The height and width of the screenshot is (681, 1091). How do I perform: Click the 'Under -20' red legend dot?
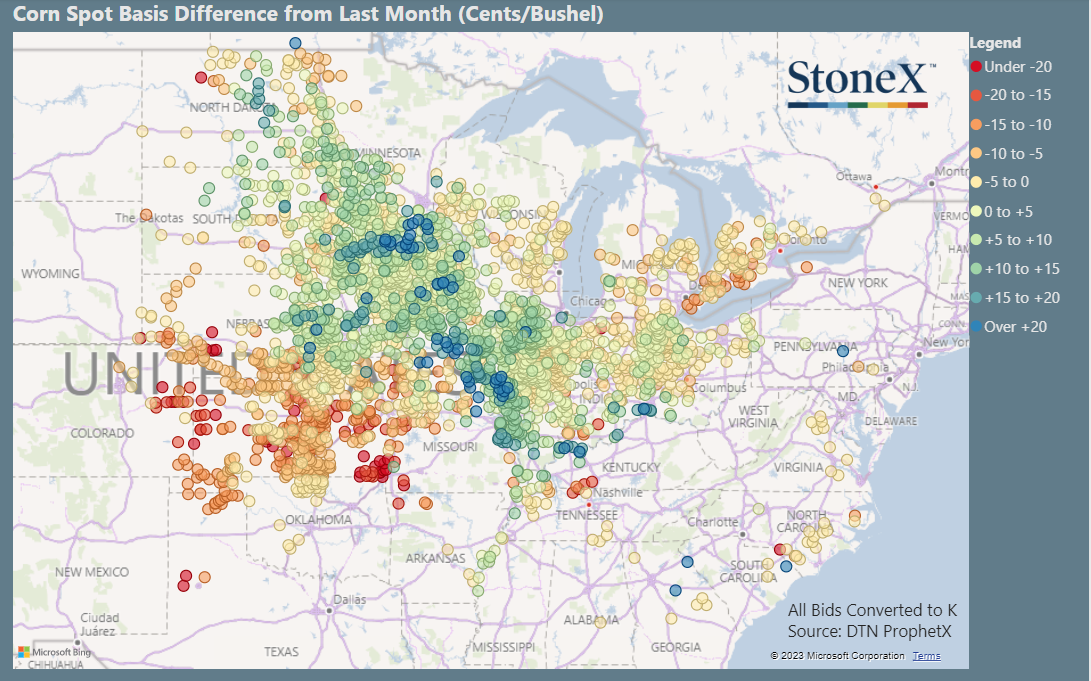[x=976, y=67]
